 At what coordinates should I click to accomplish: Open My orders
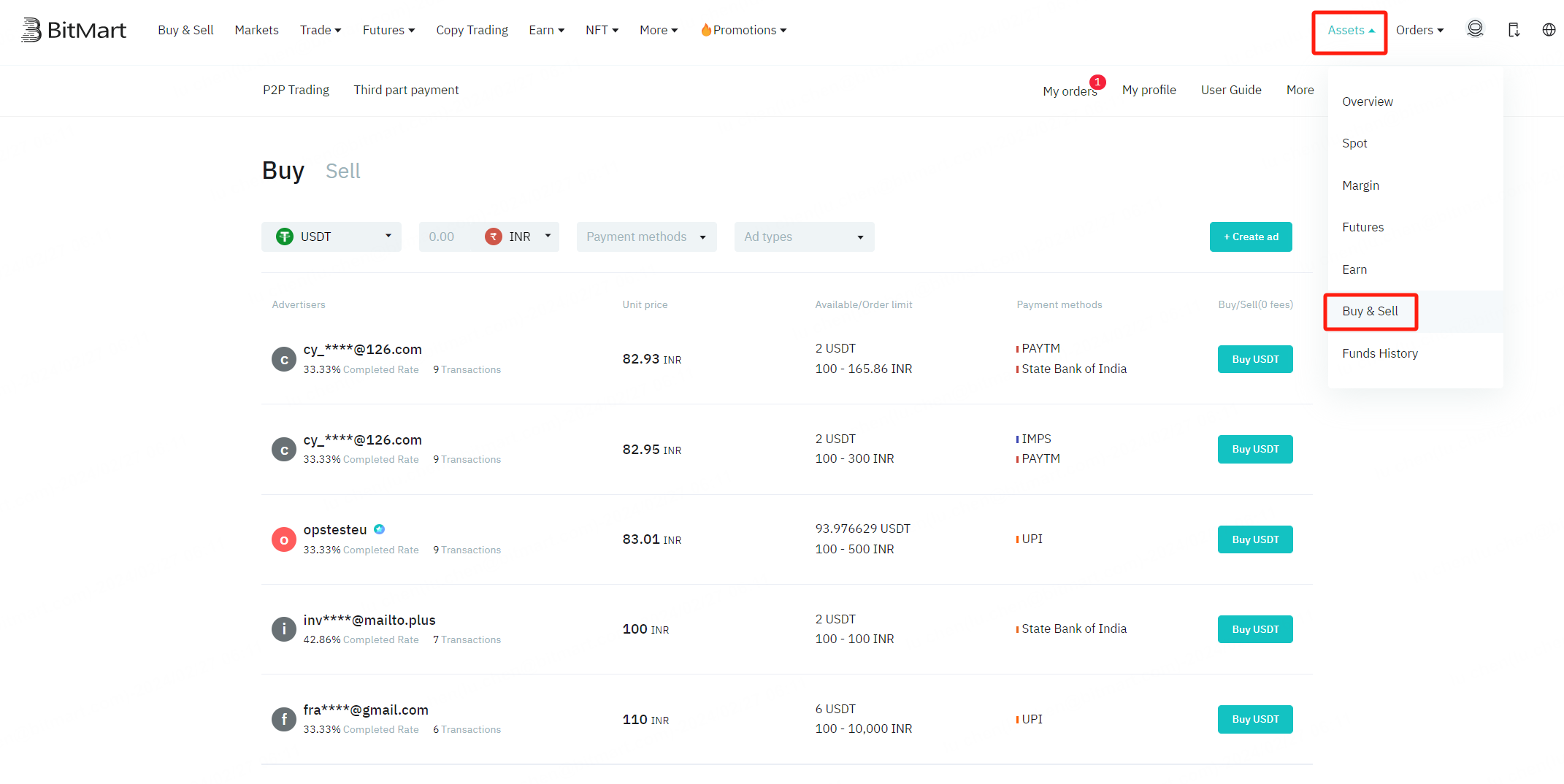(1070, 91)
